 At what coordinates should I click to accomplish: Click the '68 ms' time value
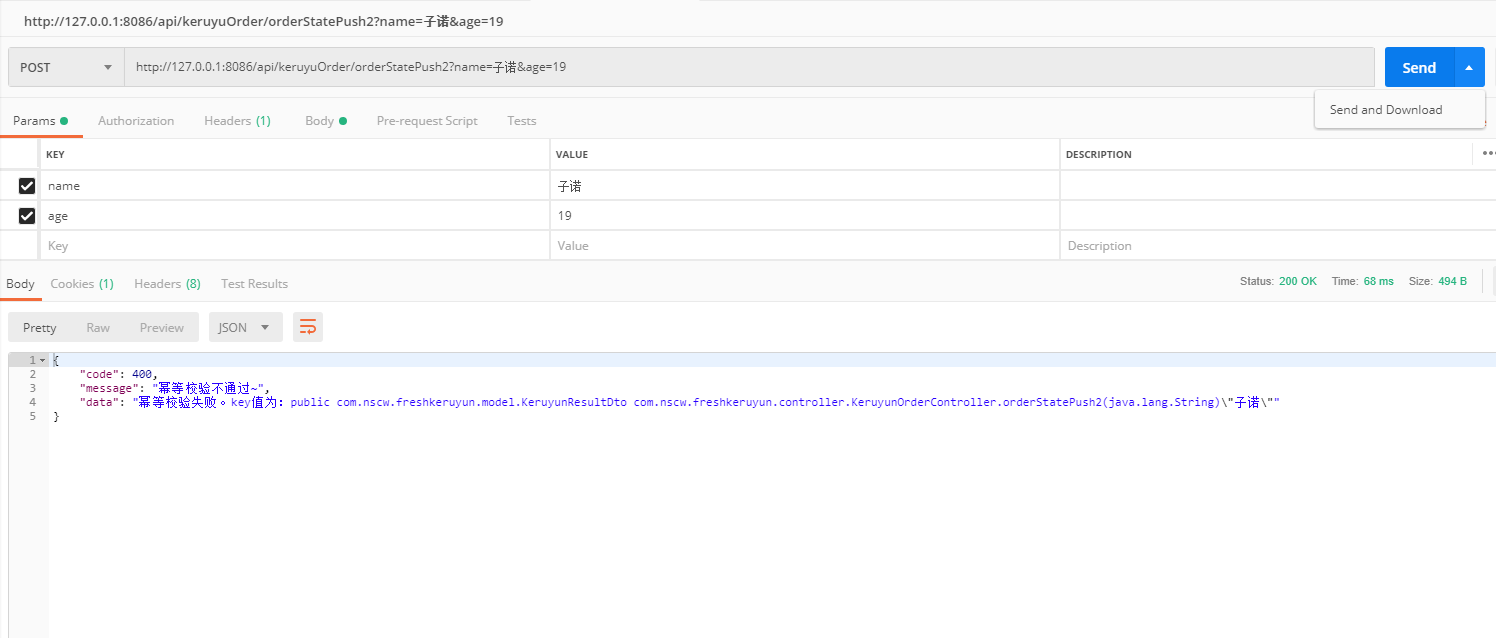(1378, 281)
